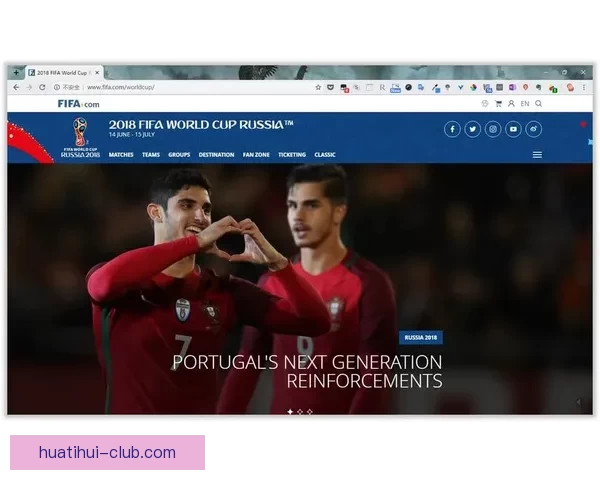Click the Twitter social icon
The width and height of the screenshot is (600, 480).
point(472,129)
